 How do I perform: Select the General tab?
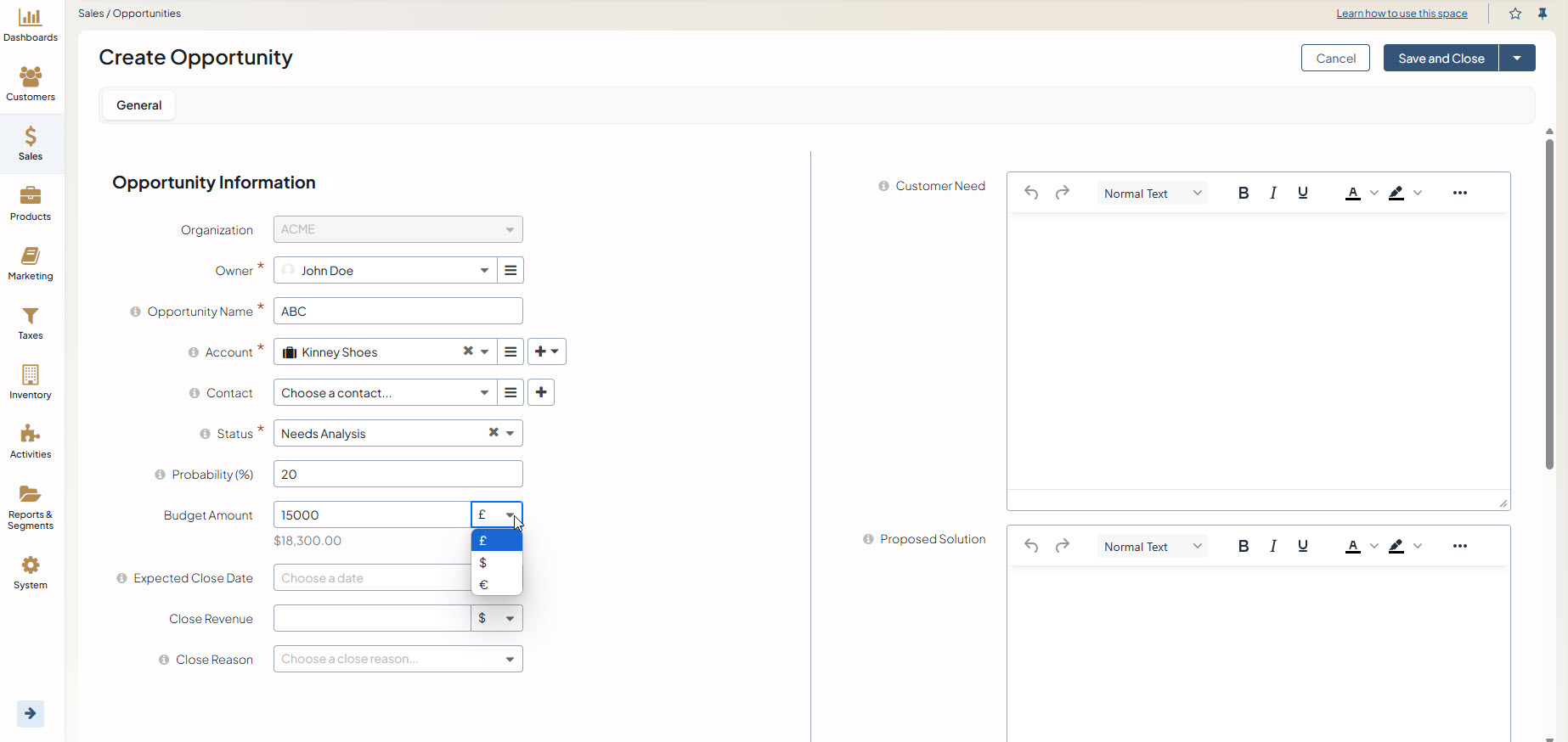tap(139, 105)
